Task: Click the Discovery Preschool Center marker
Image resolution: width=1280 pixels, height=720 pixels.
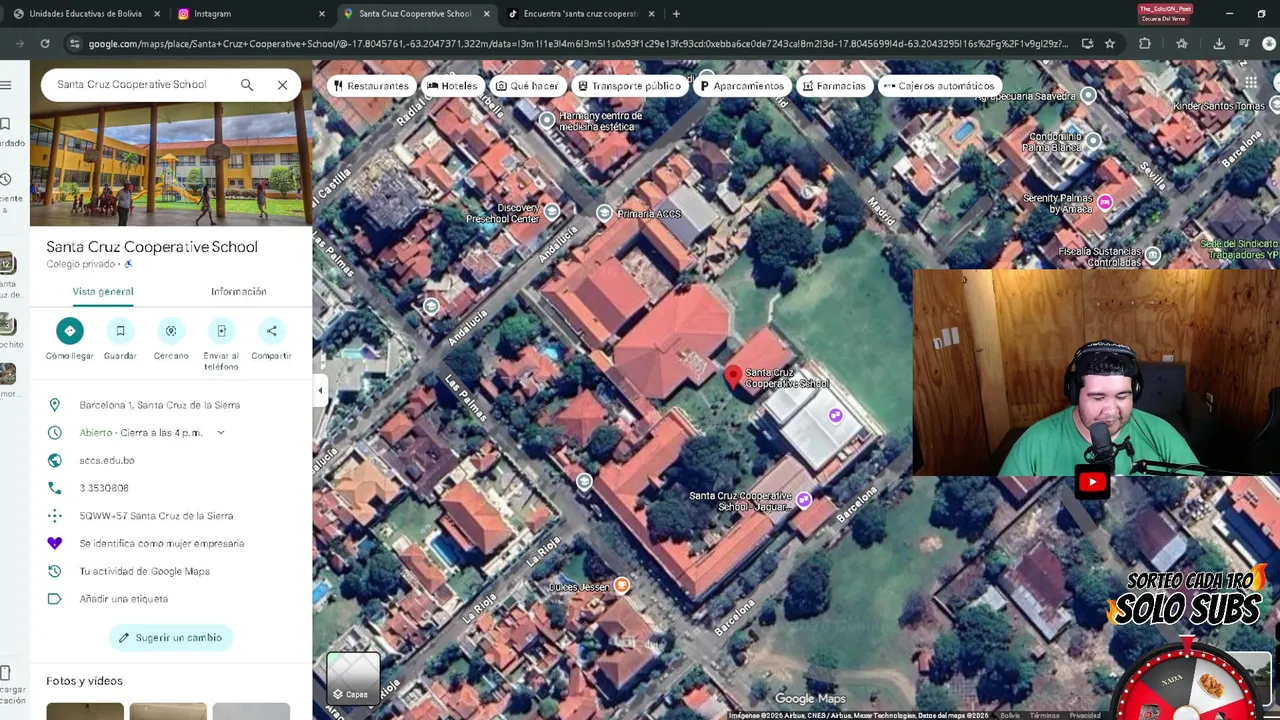Action: point(552,211)
